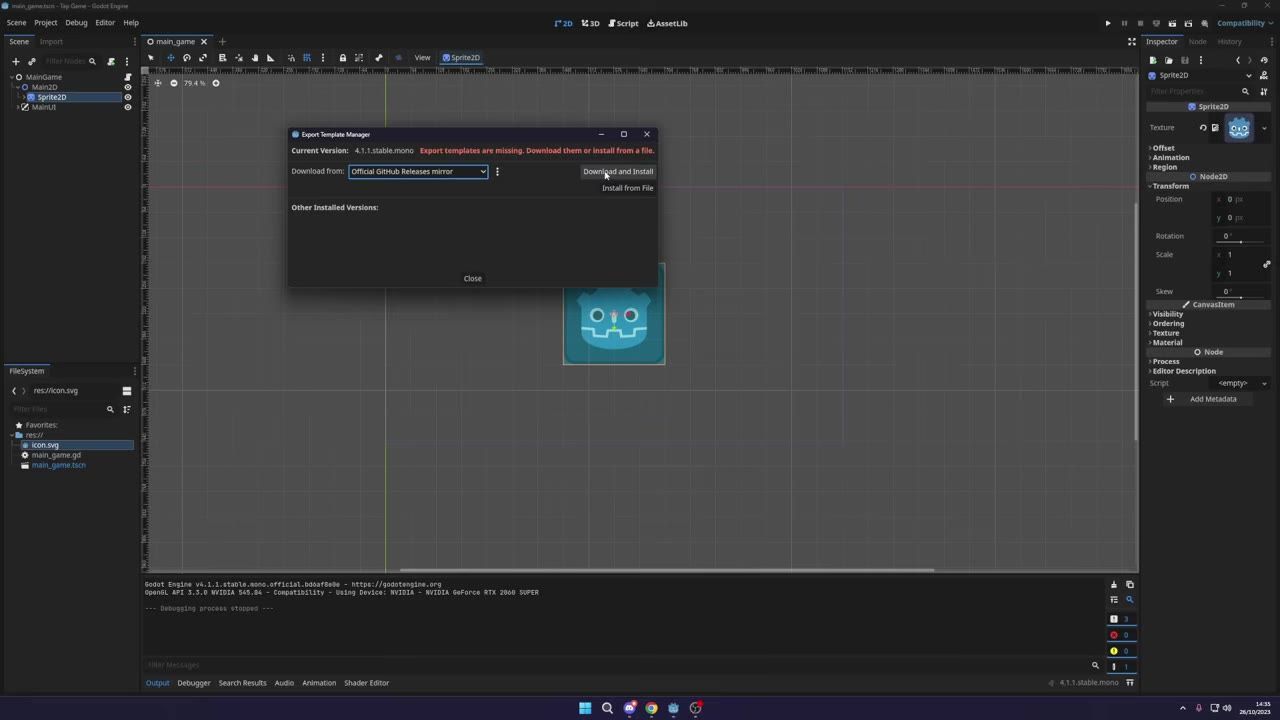The image size is (1280, 720).
Task: Expand the Animation section
Action: (x=1170, y=157)
